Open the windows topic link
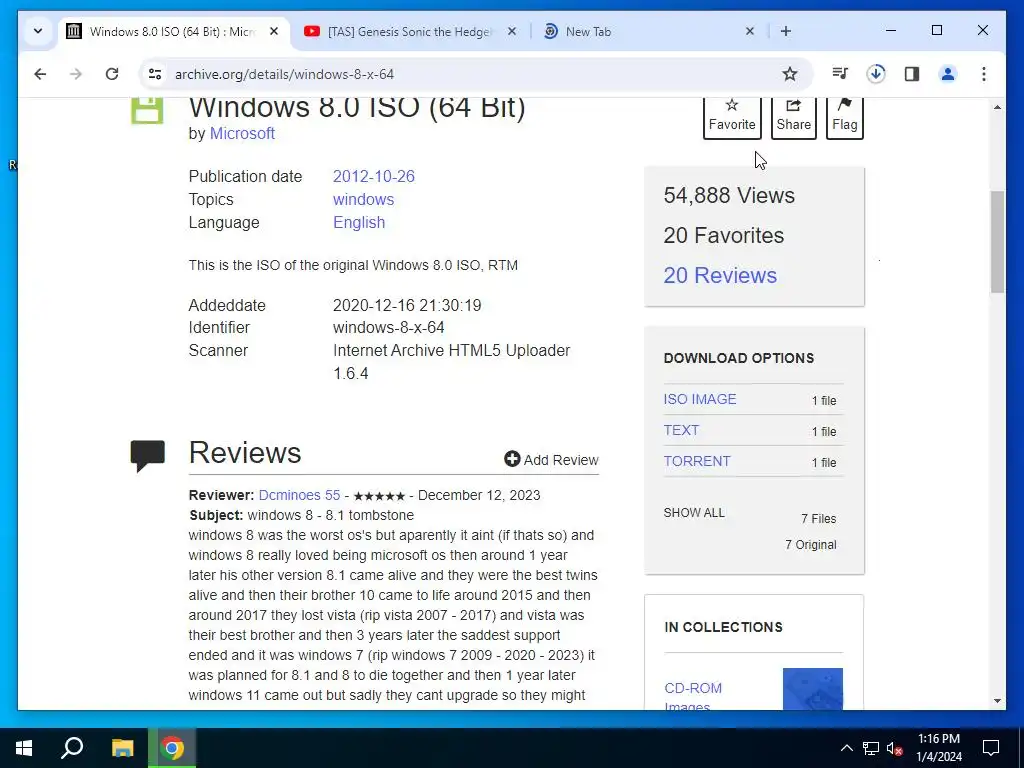Screen dimensions: 1024x768 [363, 199]
